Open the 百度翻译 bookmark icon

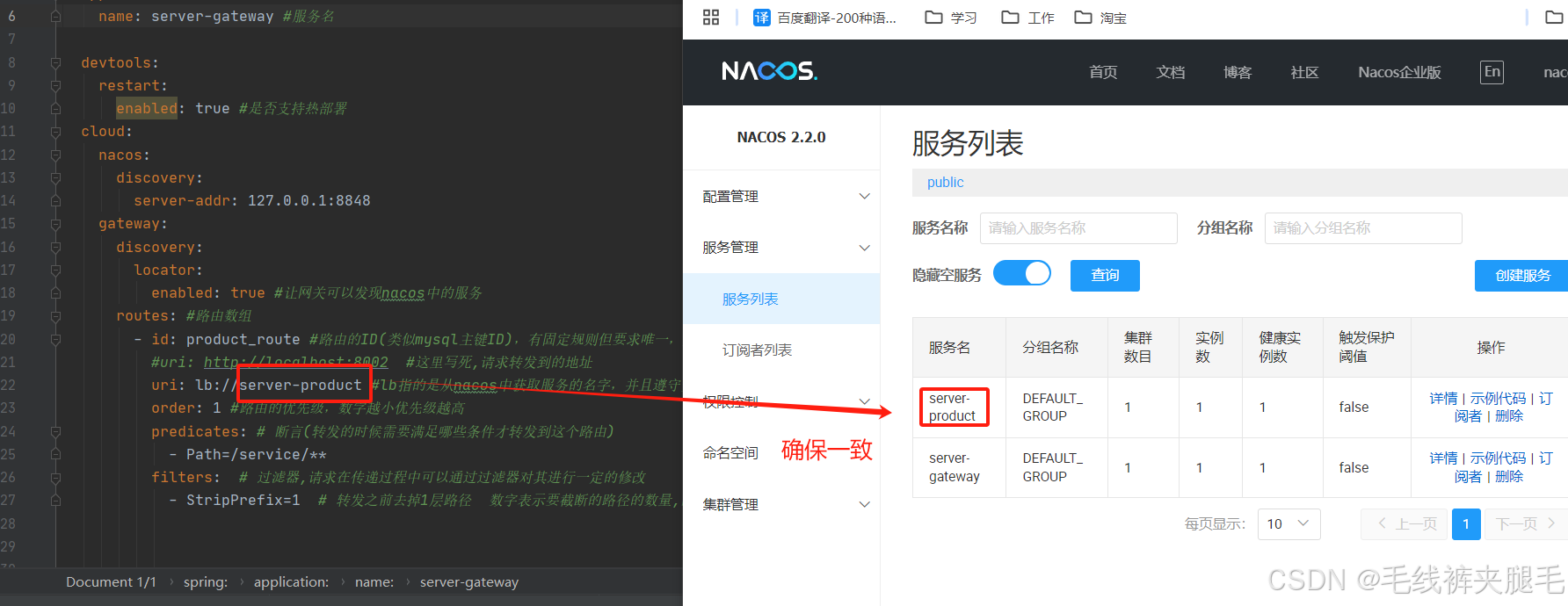click(x=761, y=18)
